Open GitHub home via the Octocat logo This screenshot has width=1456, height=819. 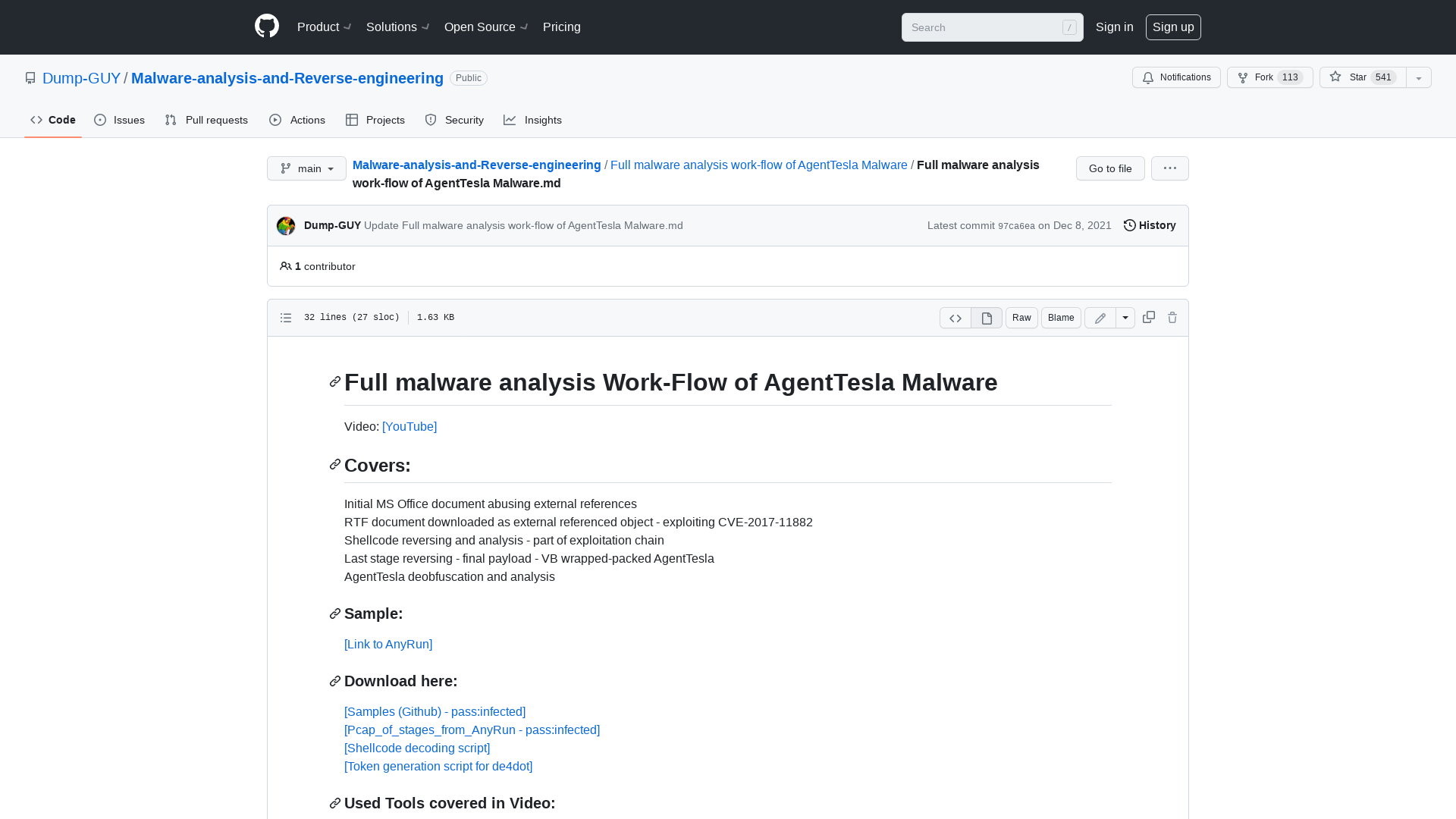tap(267, 27)
